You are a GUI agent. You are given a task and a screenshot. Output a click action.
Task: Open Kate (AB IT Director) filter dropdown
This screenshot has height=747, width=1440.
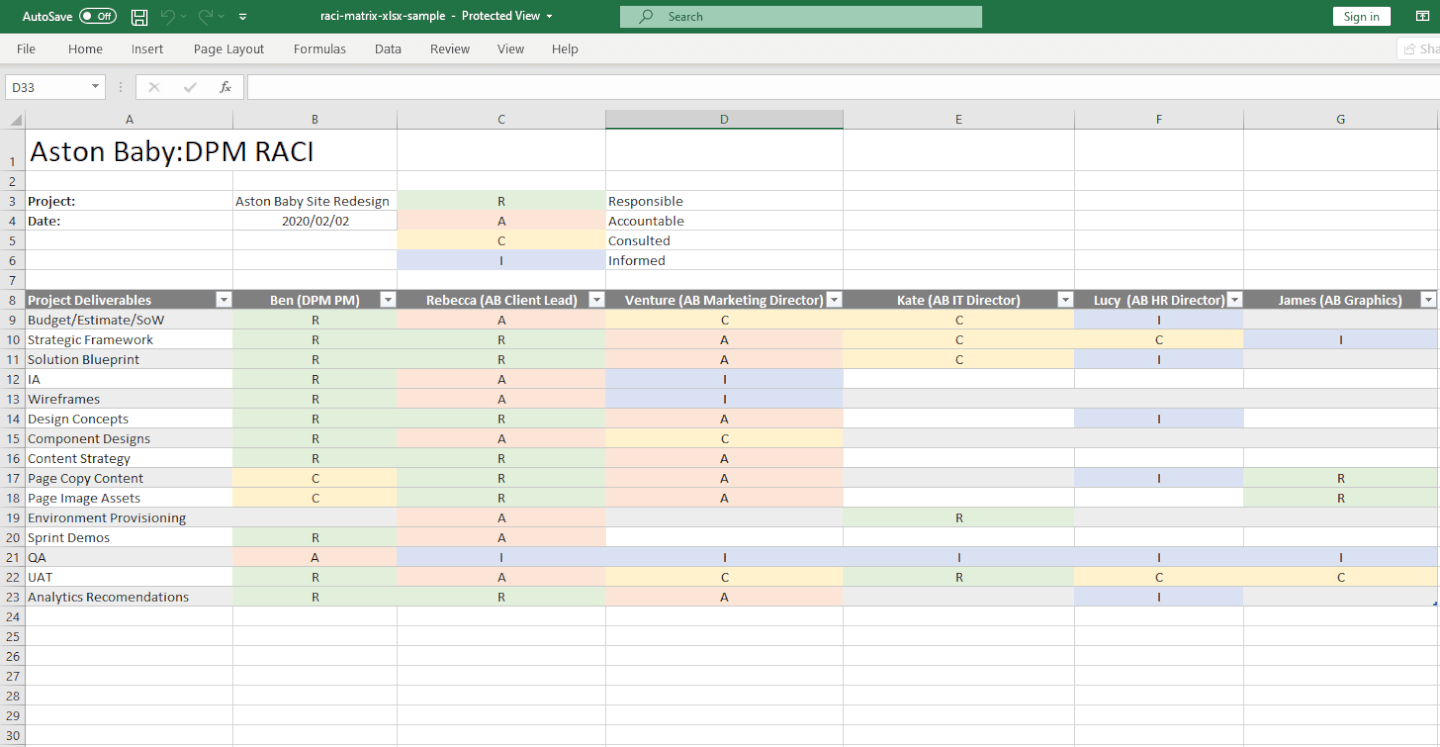(1066, 300)
